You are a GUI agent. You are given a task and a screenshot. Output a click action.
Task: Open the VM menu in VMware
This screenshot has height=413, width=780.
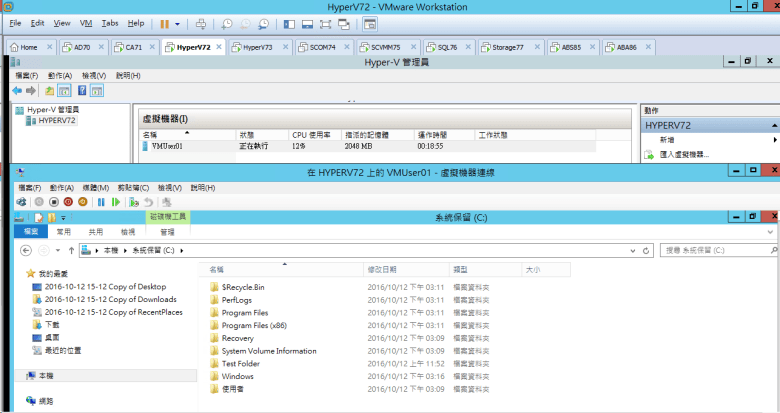[x=85, y=22]
